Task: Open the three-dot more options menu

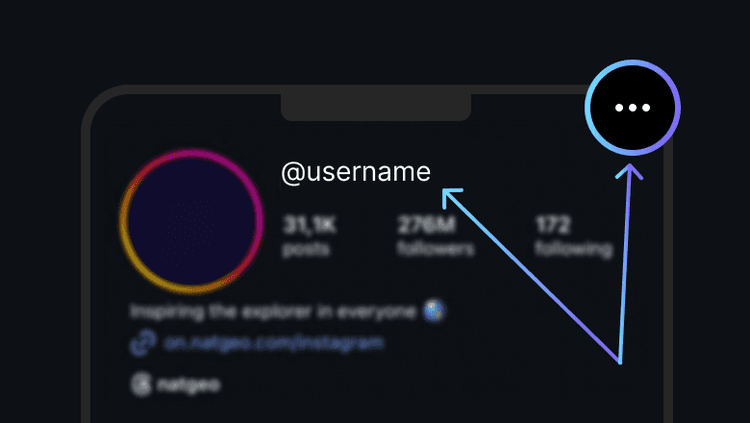Action: [x=632, y=108]
